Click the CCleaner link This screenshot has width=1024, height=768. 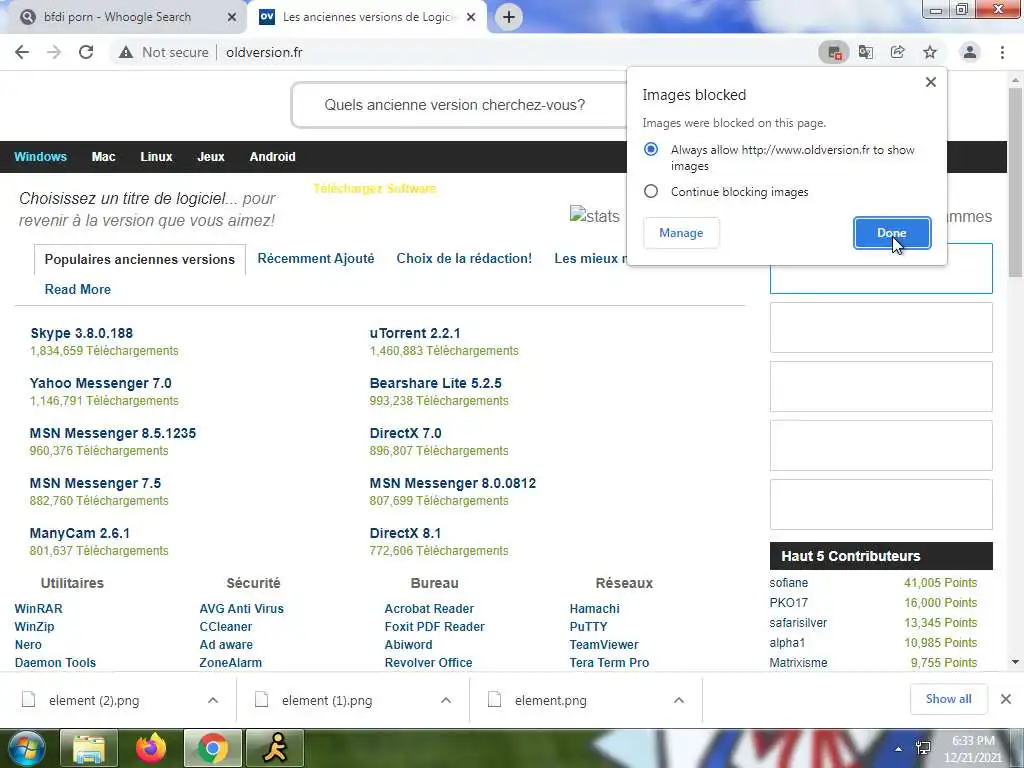[225, 627]
